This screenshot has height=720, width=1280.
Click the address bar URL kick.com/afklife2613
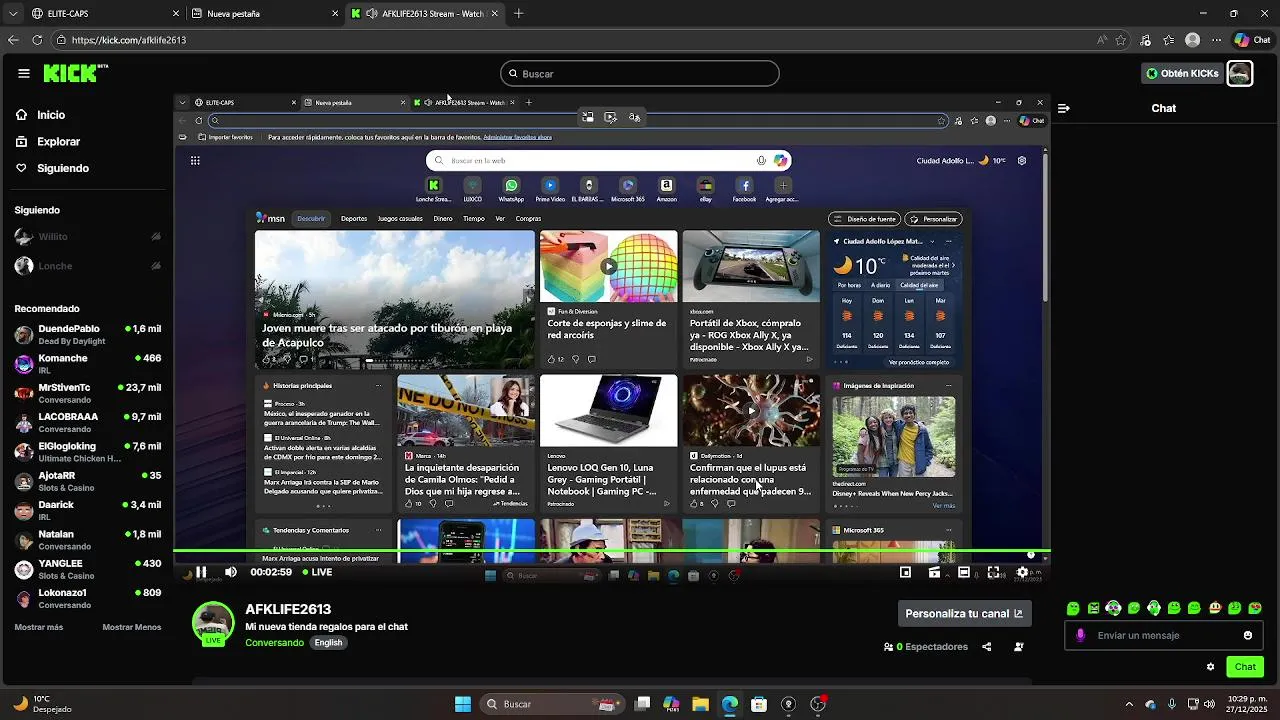129,40
